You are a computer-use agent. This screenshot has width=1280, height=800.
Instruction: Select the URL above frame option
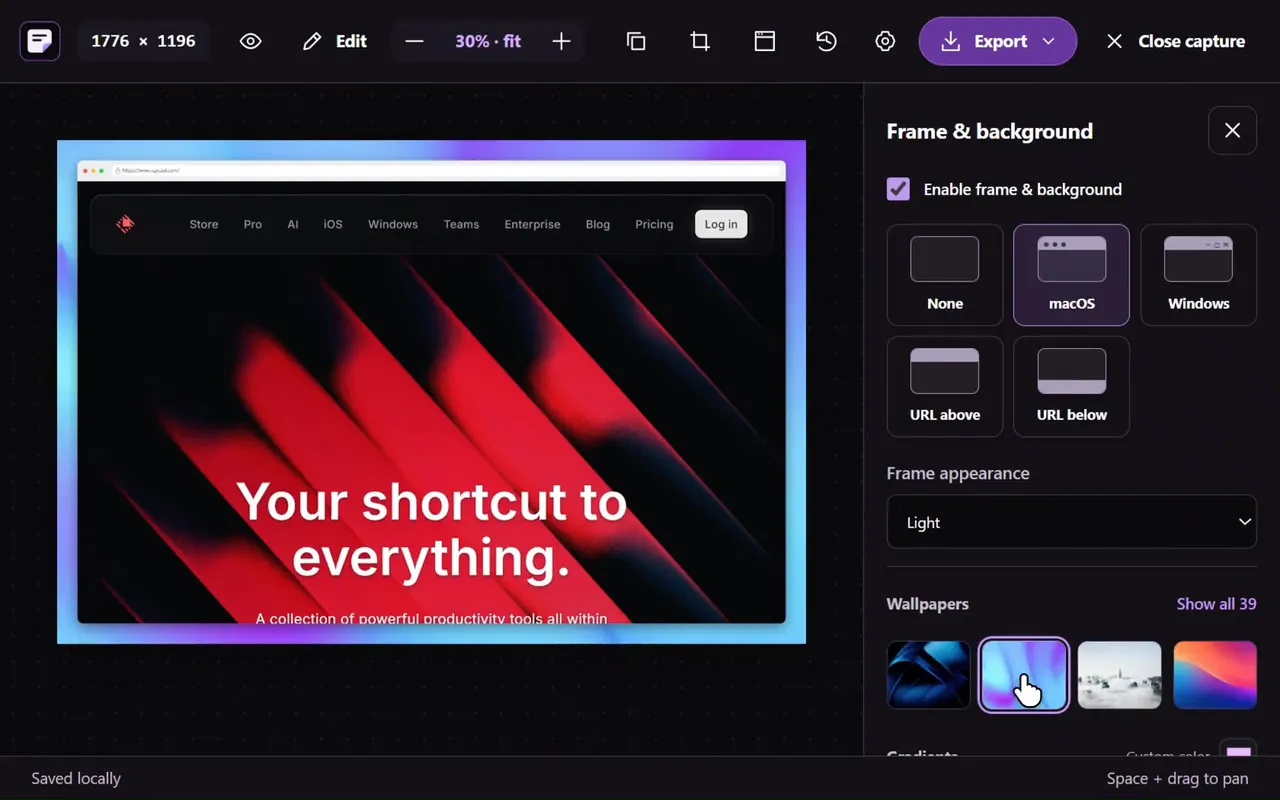click(x=945, y=387)
